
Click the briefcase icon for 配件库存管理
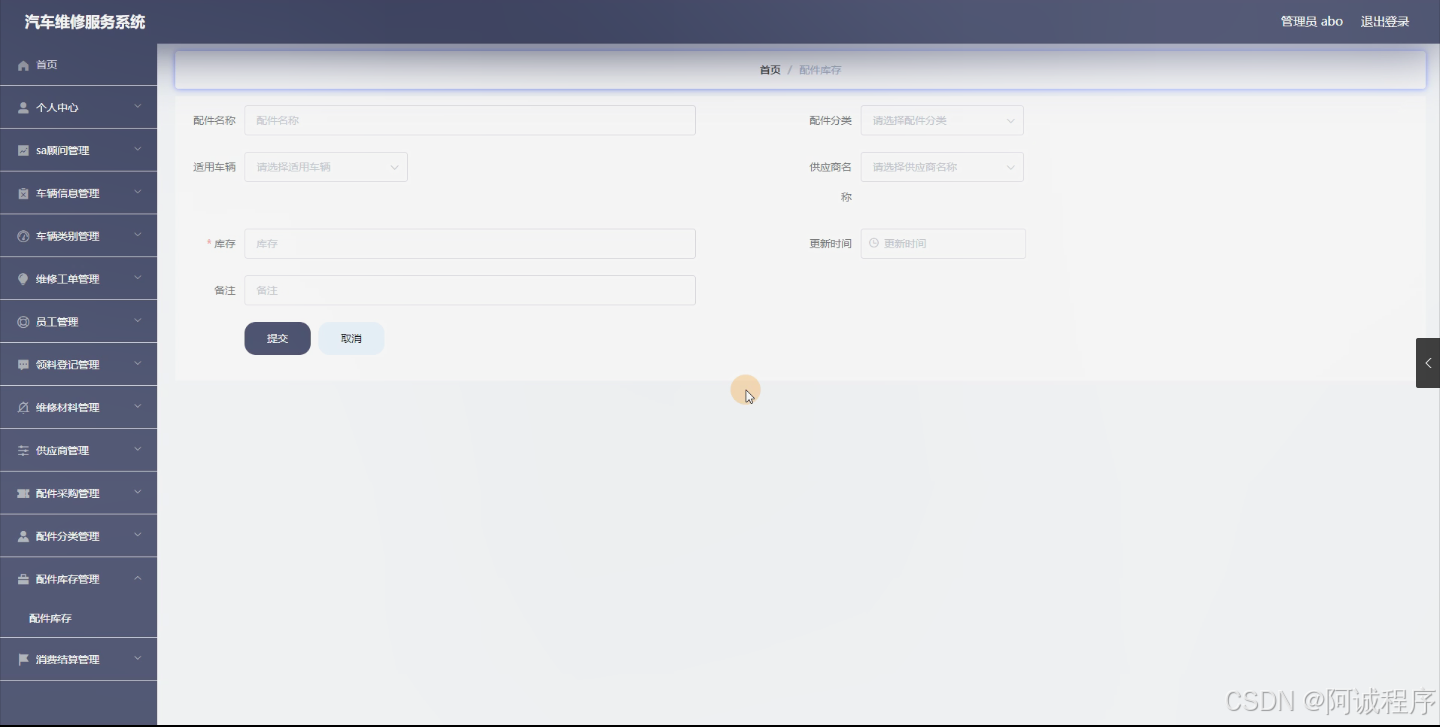(x=23, y=580)
